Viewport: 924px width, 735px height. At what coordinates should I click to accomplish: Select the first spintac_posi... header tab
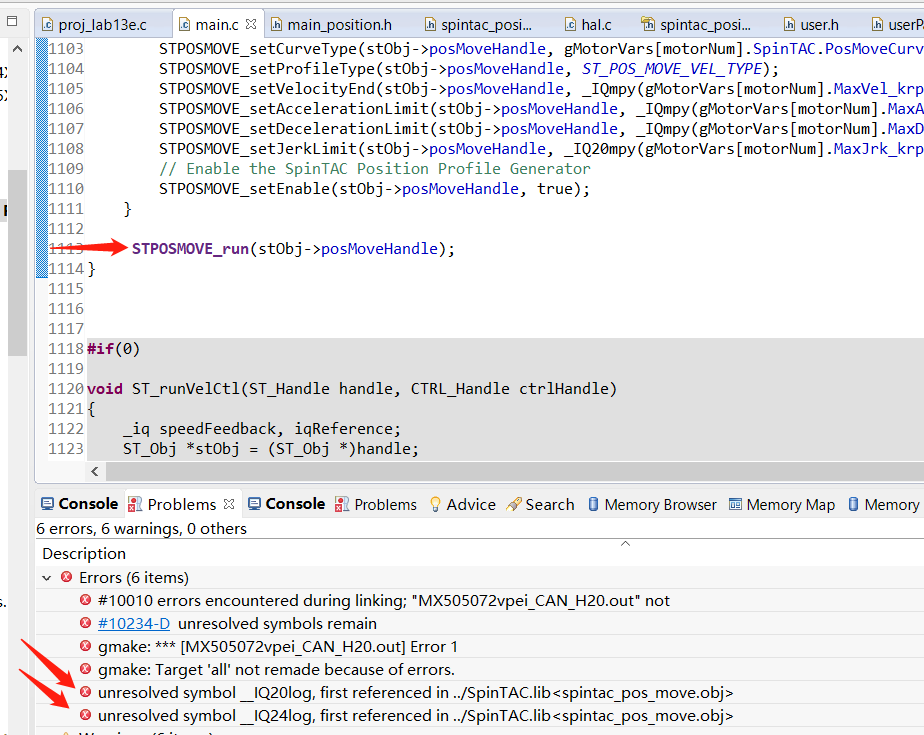pos(478,25)
